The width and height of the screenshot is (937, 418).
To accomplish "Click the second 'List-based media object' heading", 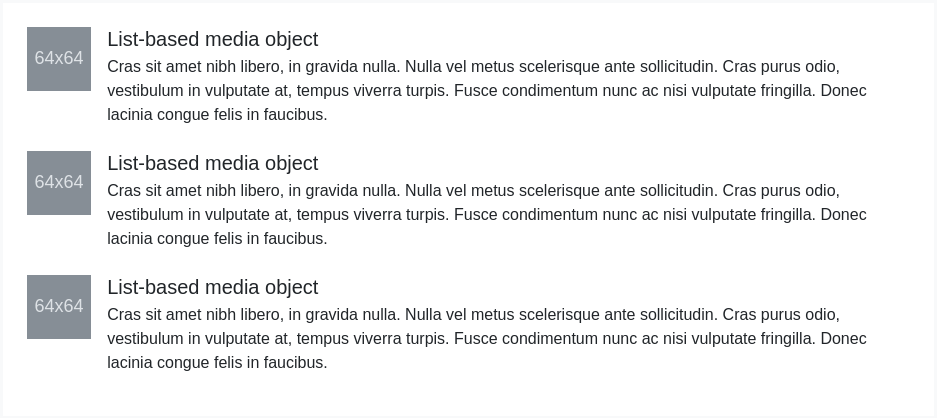I will tap(212, 163).
